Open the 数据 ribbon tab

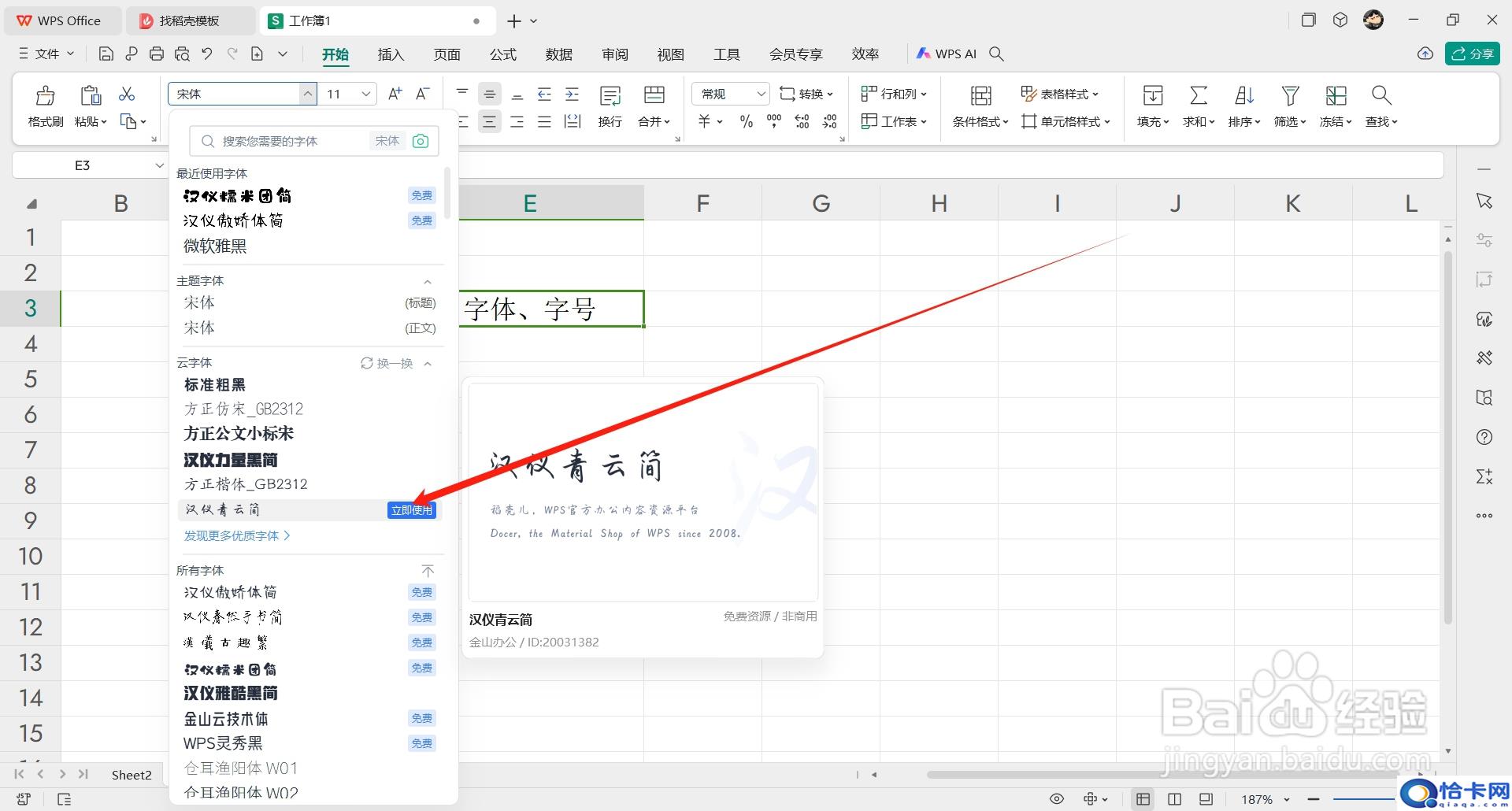tap(558, 54)
